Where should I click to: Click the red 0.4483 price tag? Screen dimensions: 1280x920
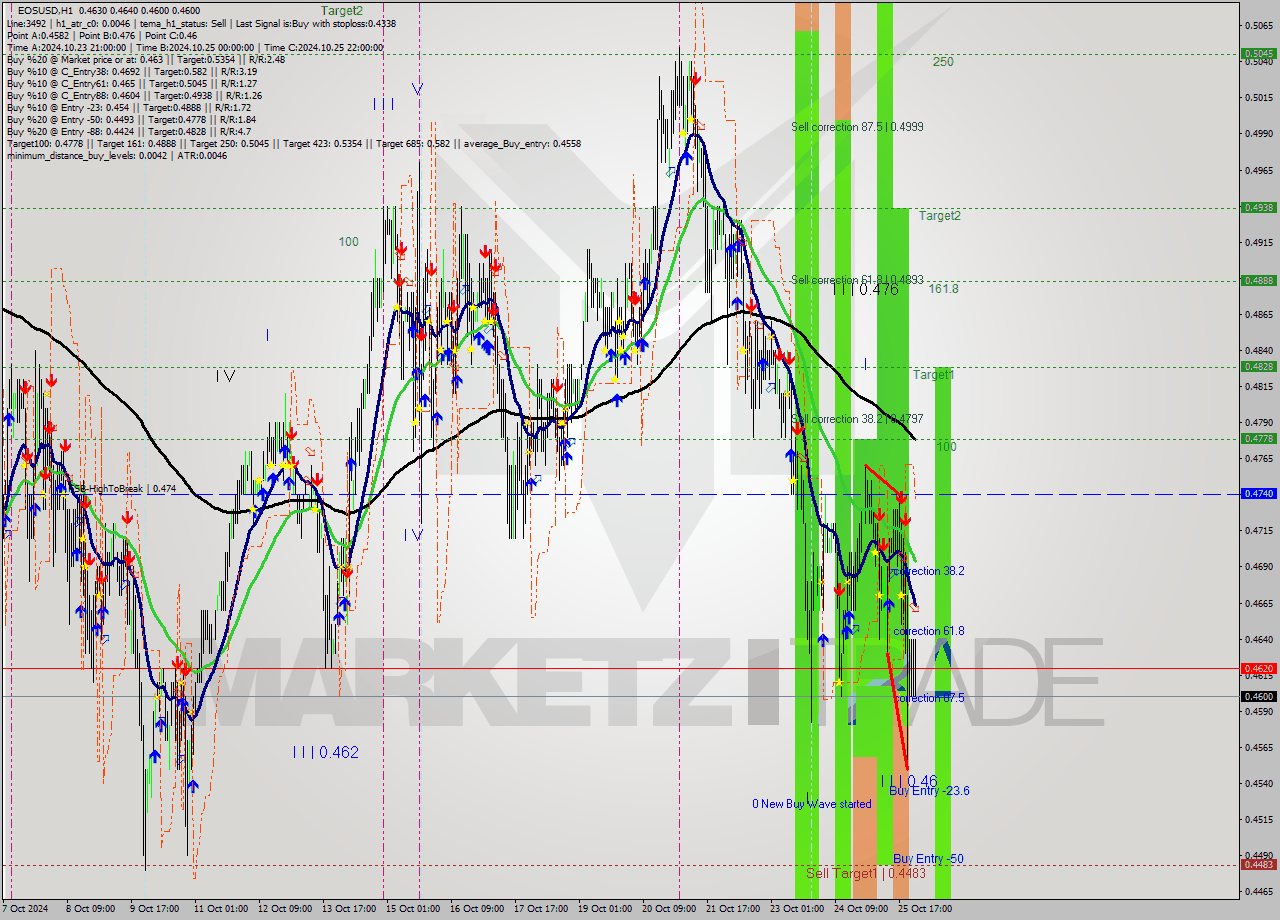click(x=1257, y=865)
